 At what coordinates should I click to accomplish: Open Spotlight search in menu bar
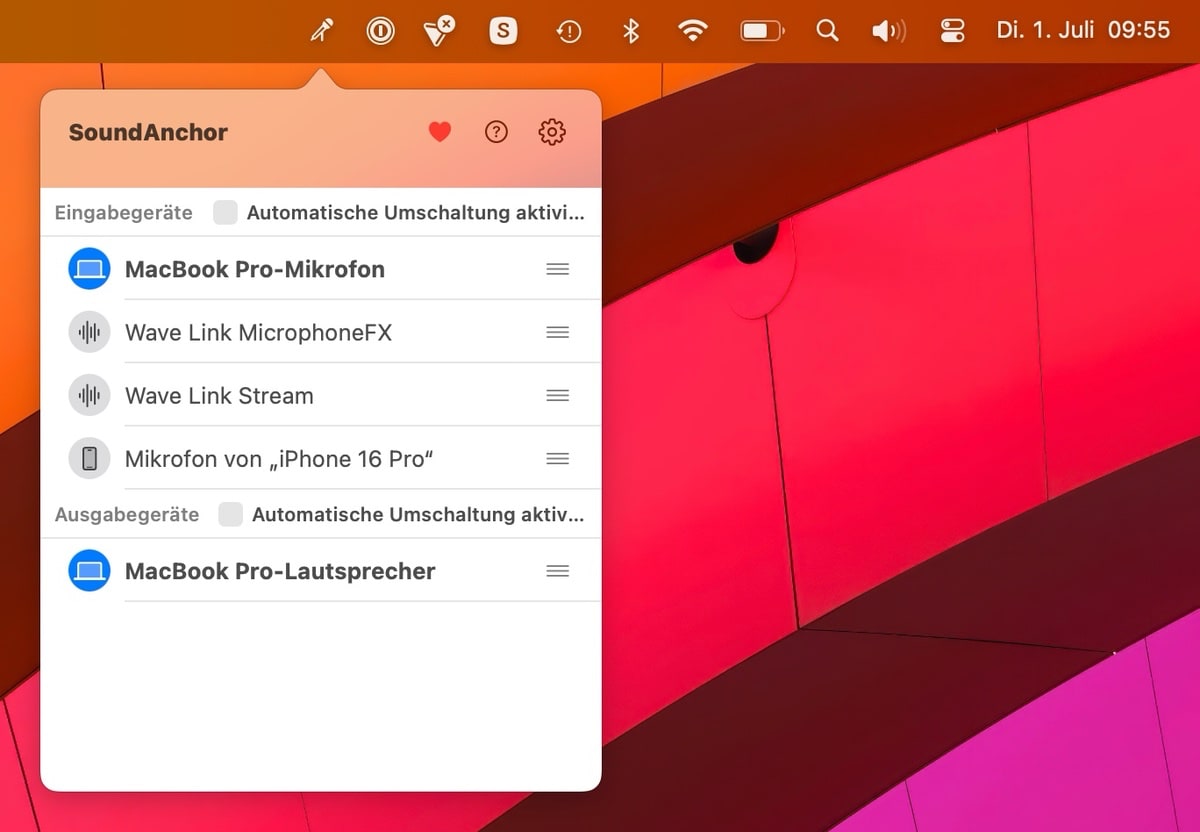click(x=827, y=31)
